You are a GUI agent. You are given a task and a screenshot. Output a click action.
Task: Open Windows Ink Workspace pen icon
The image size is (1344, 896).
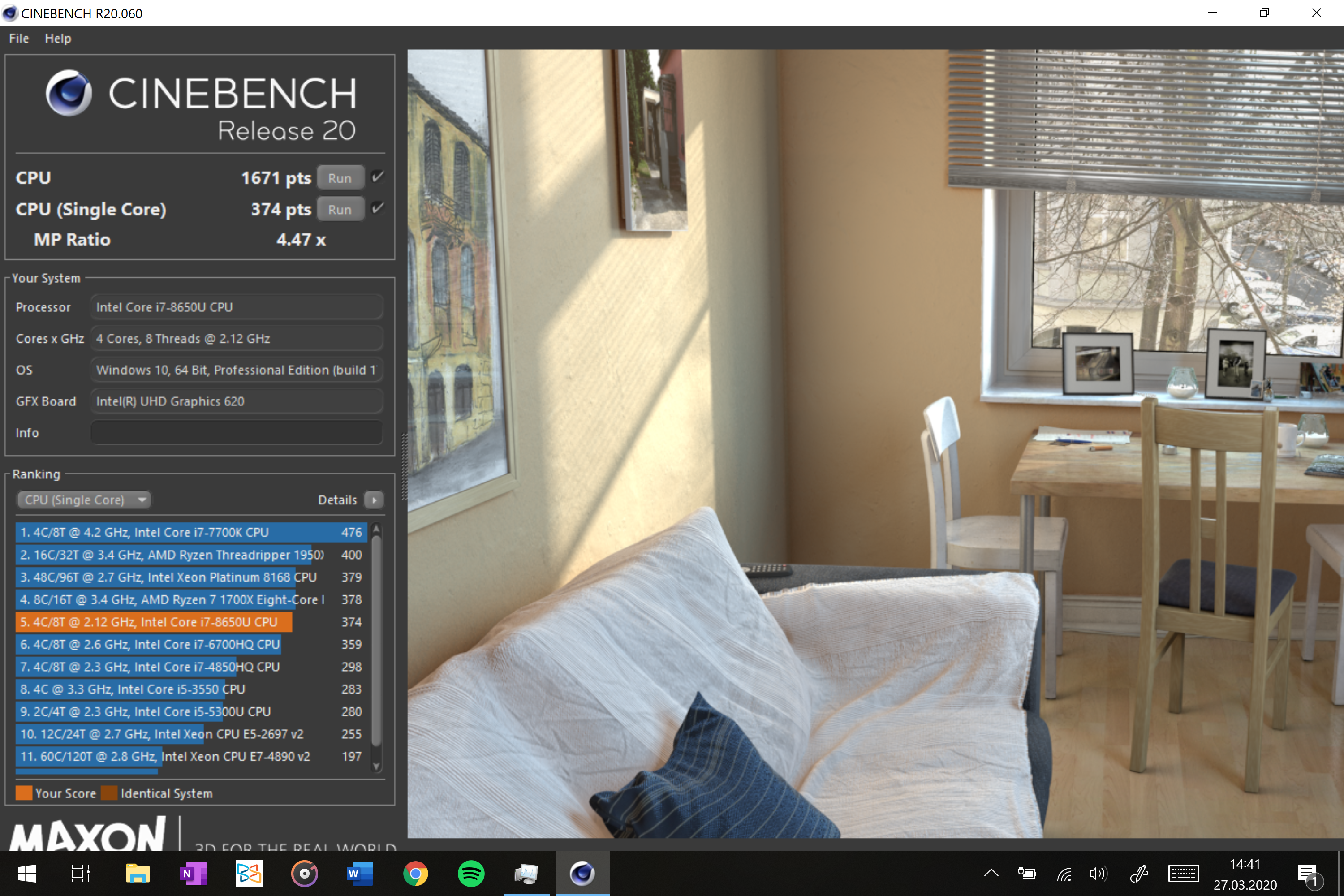(1139, 873)
